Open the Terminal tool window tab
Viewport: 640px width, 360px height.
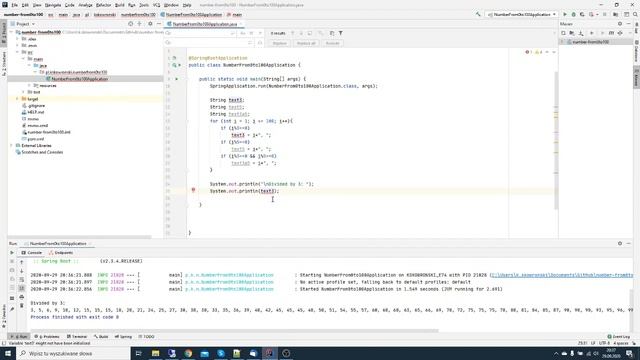[77, 336]
